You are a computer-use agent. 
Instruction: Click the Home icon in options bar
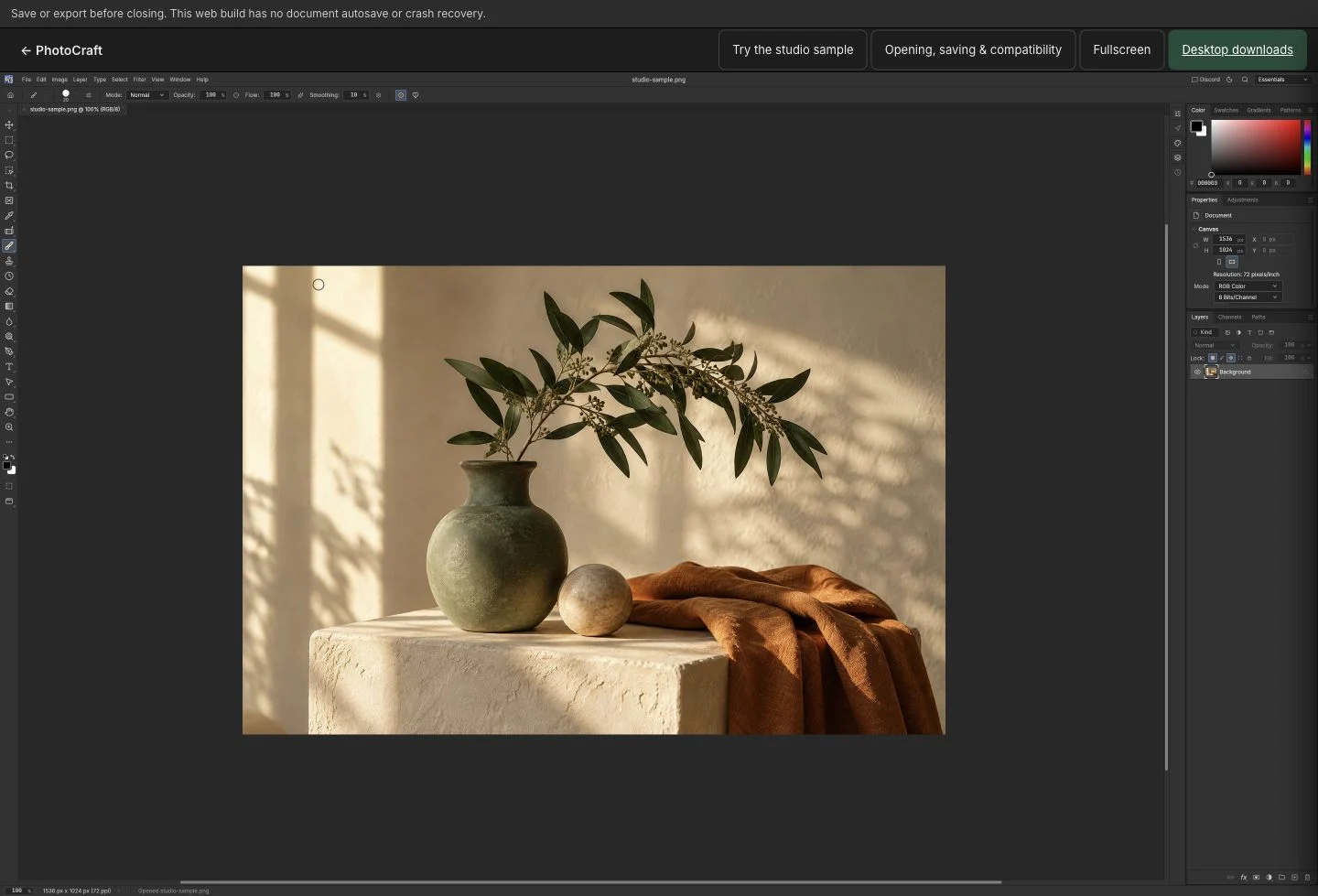point(10,95)
